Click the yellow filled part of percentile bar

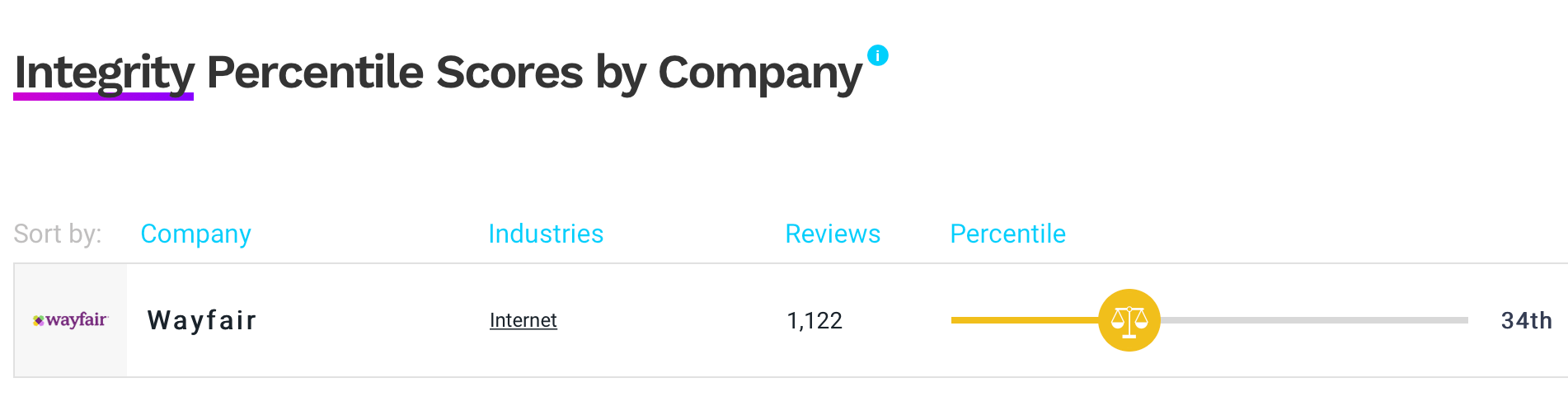1025,320
